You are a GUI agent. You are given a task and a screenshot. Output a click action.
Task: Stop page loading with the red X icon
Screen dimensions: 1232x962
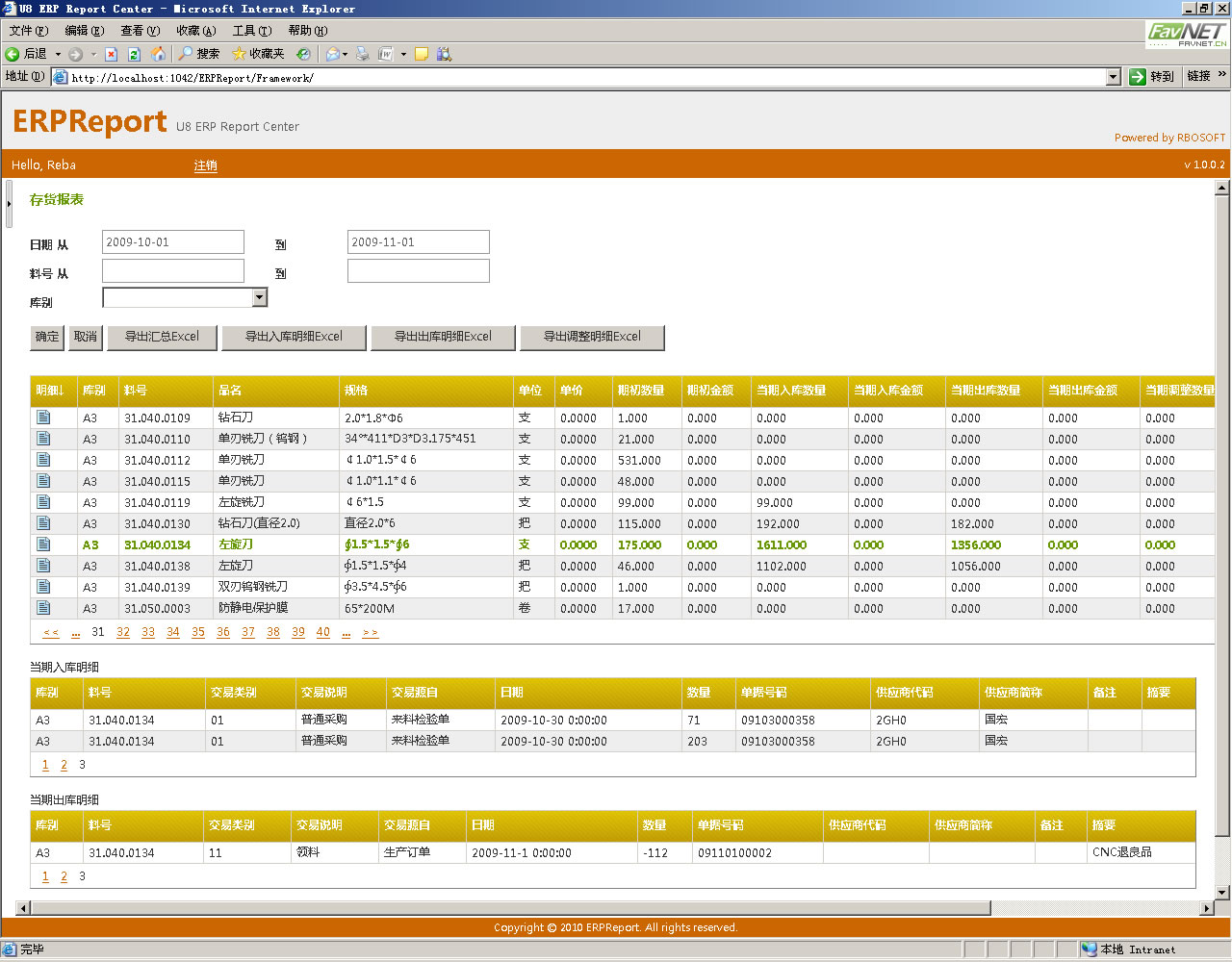111,54
